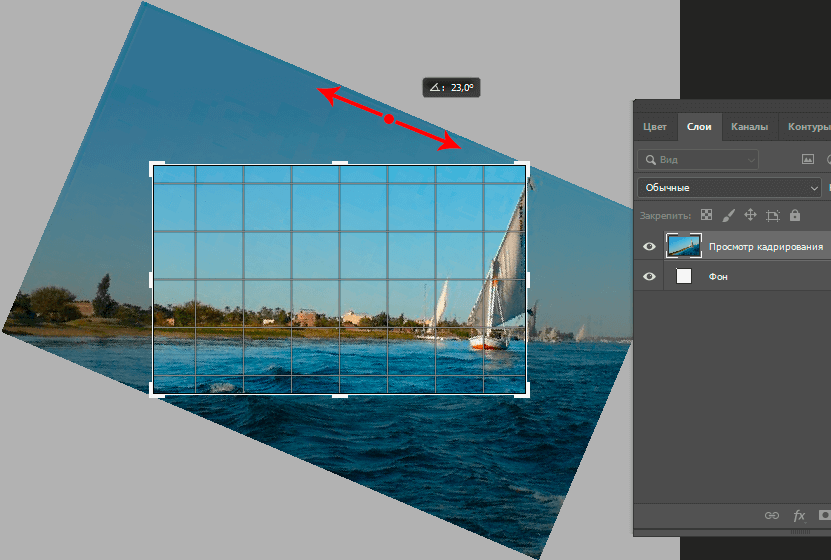This screenshot has width=831, height=560.
Task: Click the prevent artboard auto-nesting lock icon
Action: coord(772,215)
